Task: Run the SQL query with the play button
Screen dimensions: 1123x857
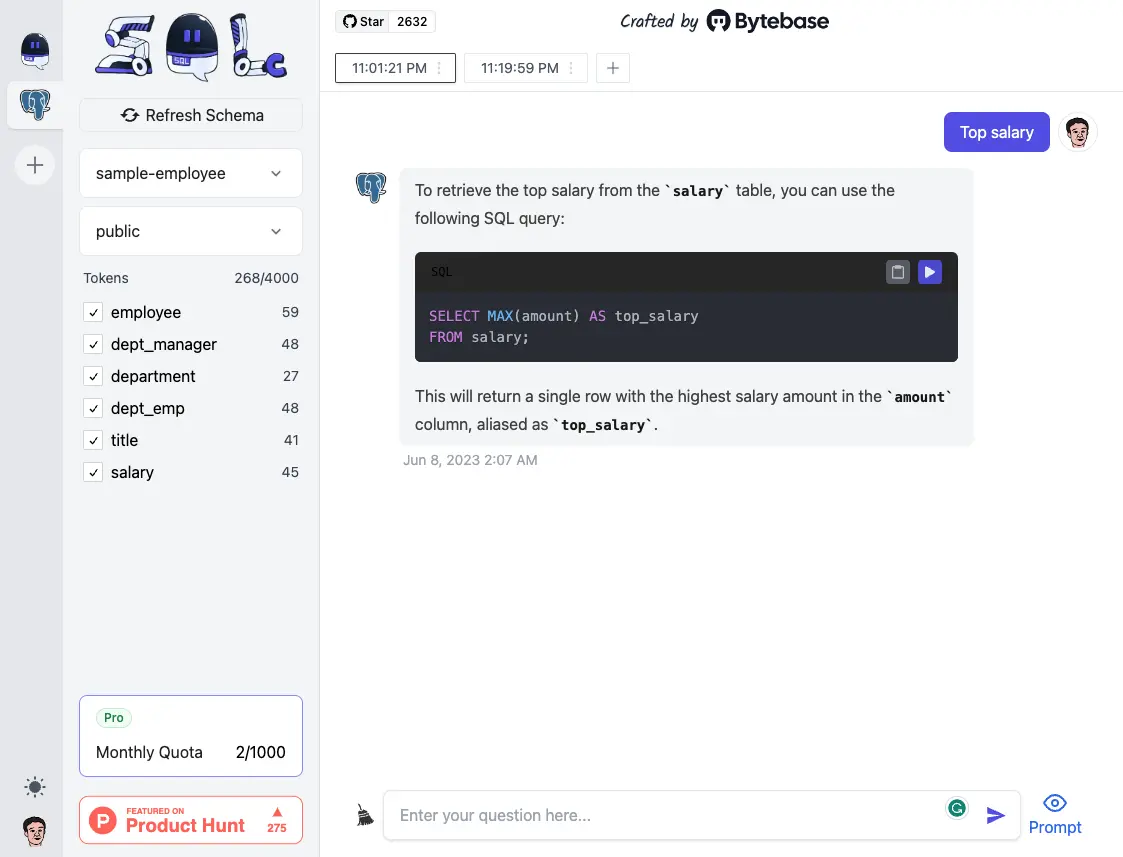Action: pos(930,271)
